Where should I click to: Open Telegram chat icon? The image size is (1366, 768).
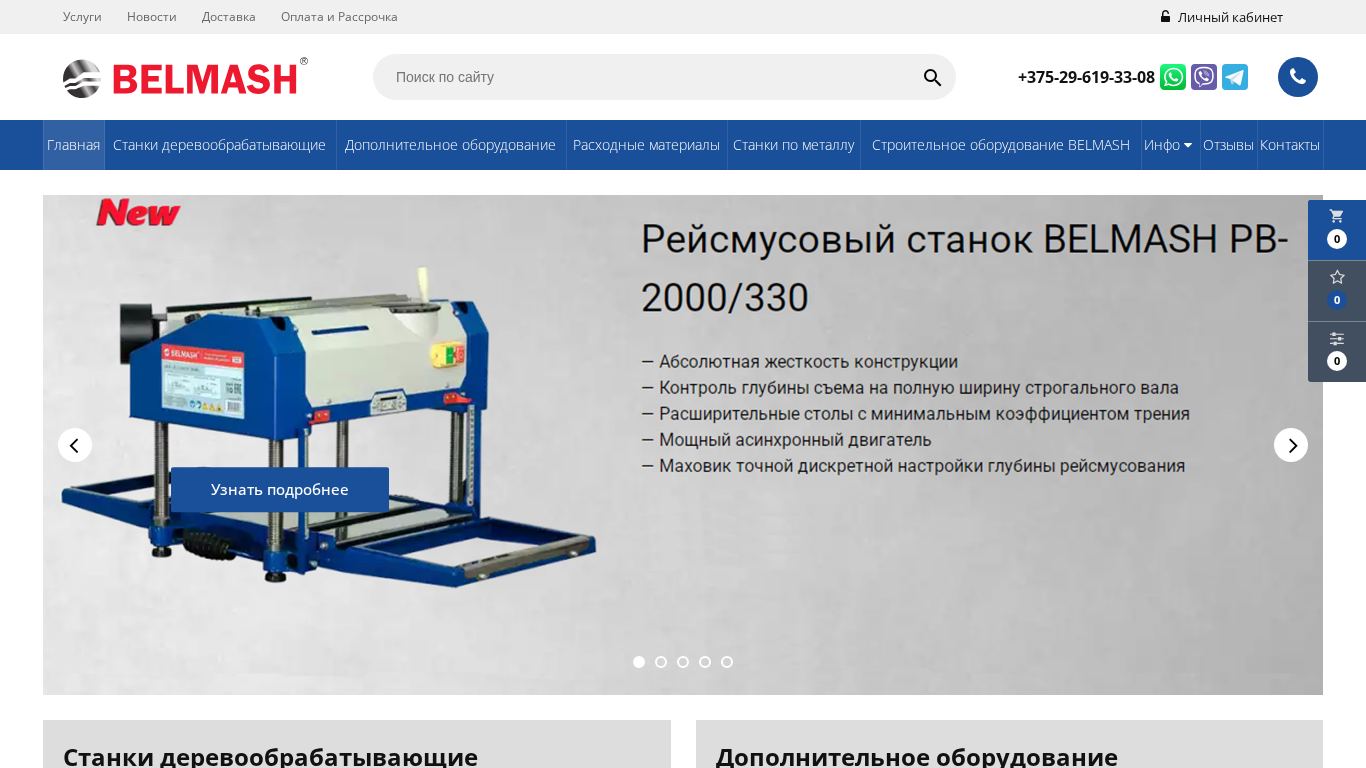[1235, 77]
